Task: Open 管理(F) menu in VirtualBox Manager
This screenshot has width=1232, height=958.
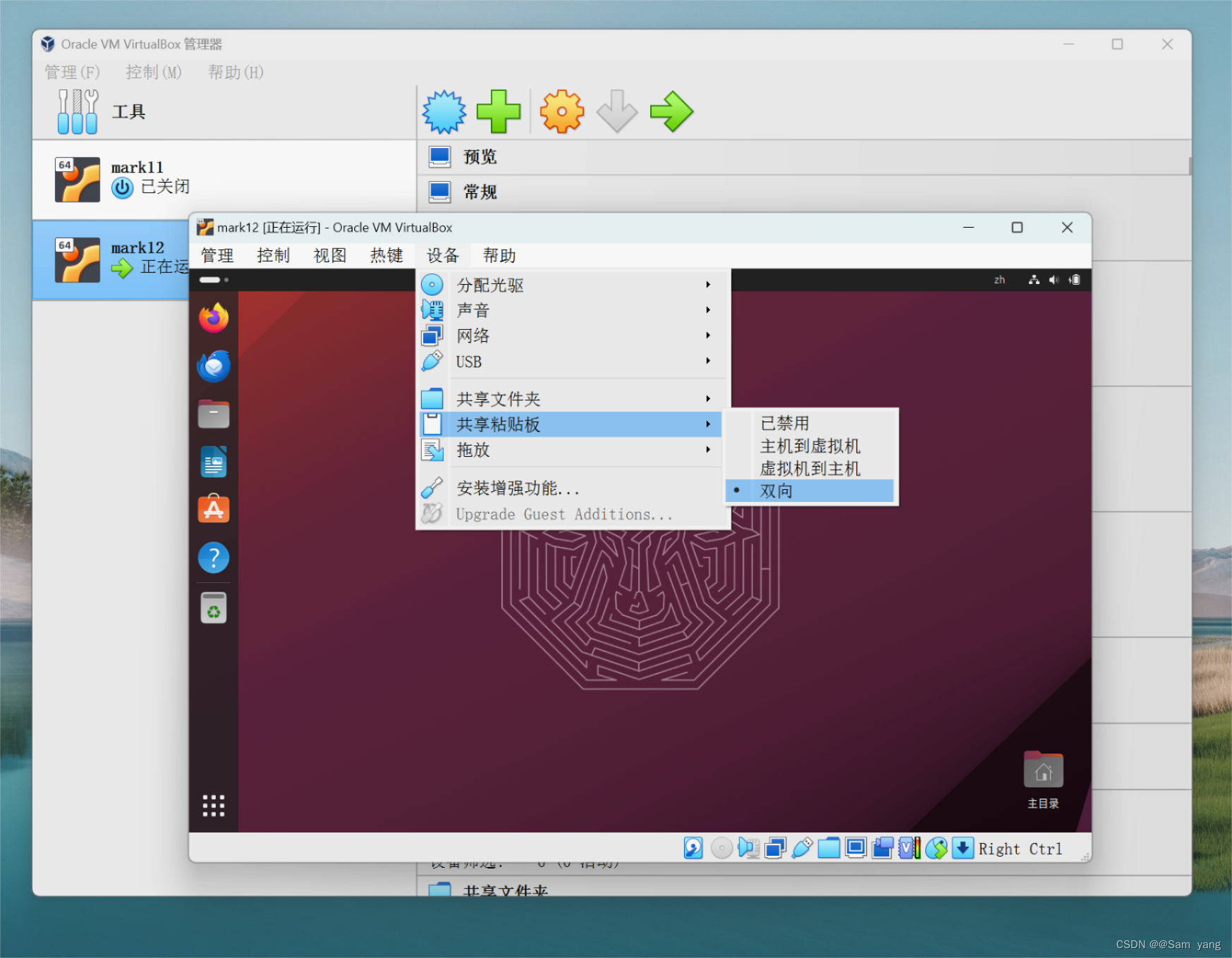Action: [x=73, y=72]
